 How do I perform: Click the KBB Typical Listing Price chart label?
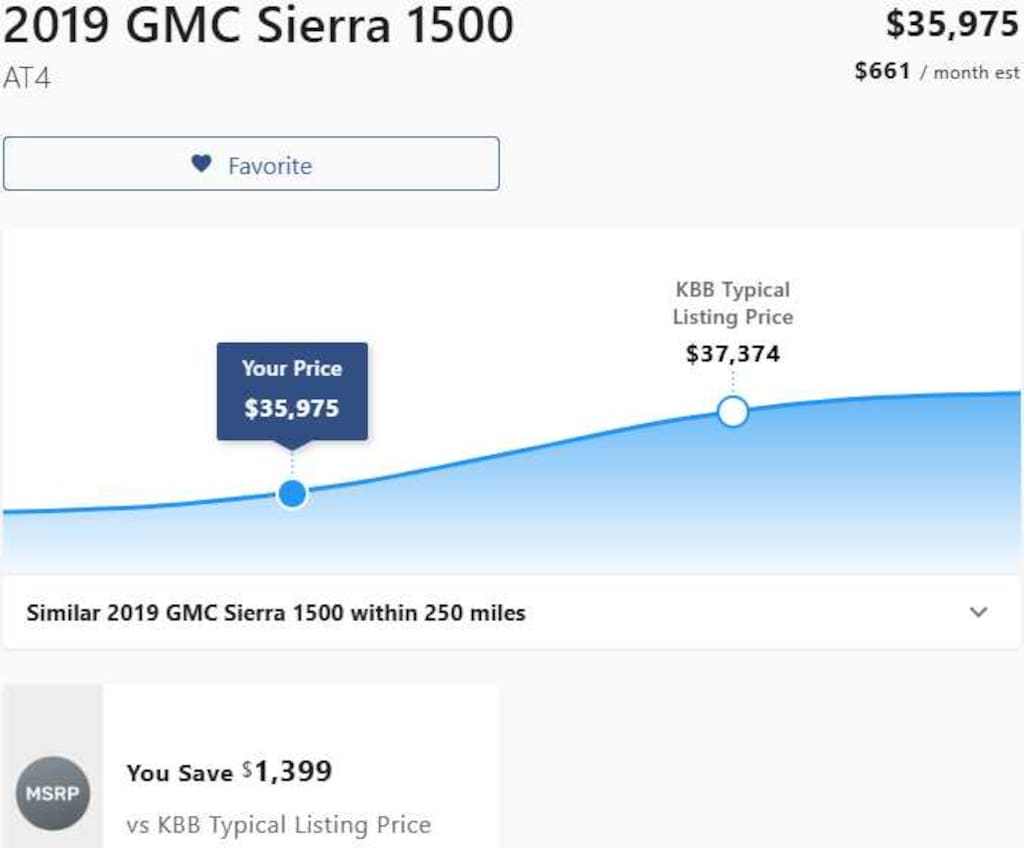pos(733,303)
